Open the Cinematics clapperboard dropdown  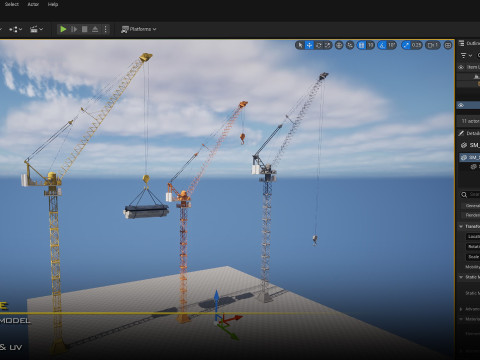pos(37,29)
